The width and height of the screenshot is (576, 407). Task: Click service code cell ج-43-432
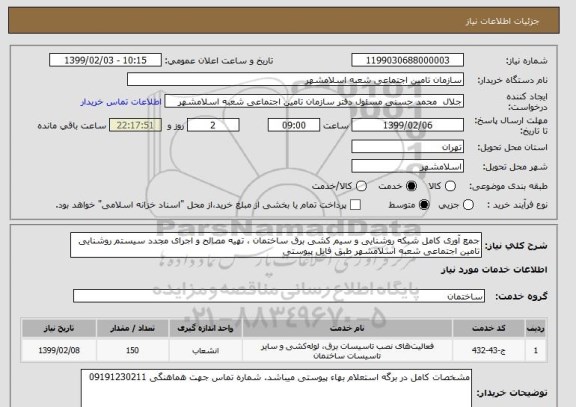pos(489,350)
